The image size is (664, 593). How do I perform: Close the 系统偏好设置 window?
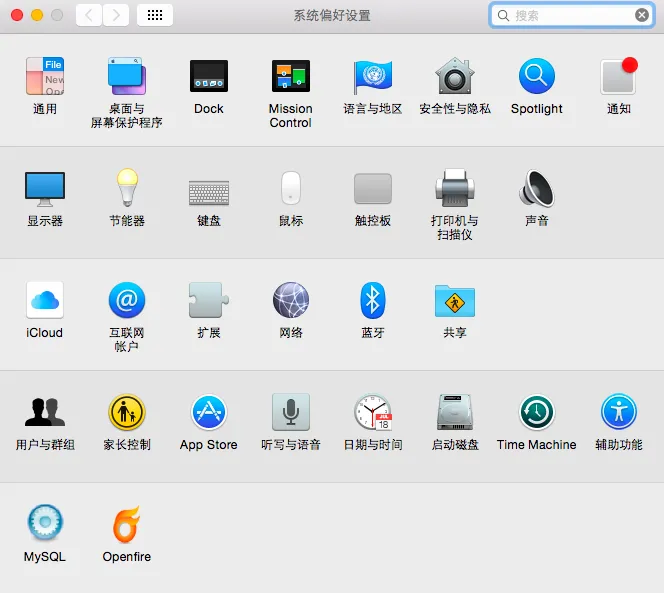click(x=17, y=15)
